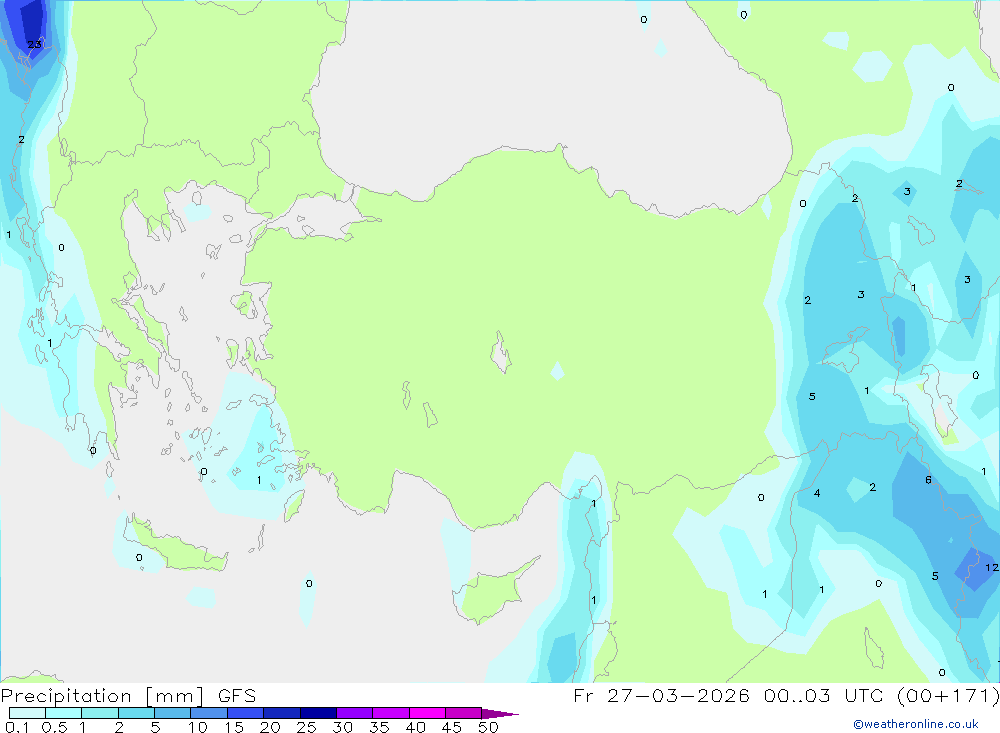The height and width of the screenshot is (733, 1000).
Task: Click the 'Fr 27-03-2026 00..03 UTC (00+171)' timestamp
Action: pyautogui.click(x=786, y=695)
